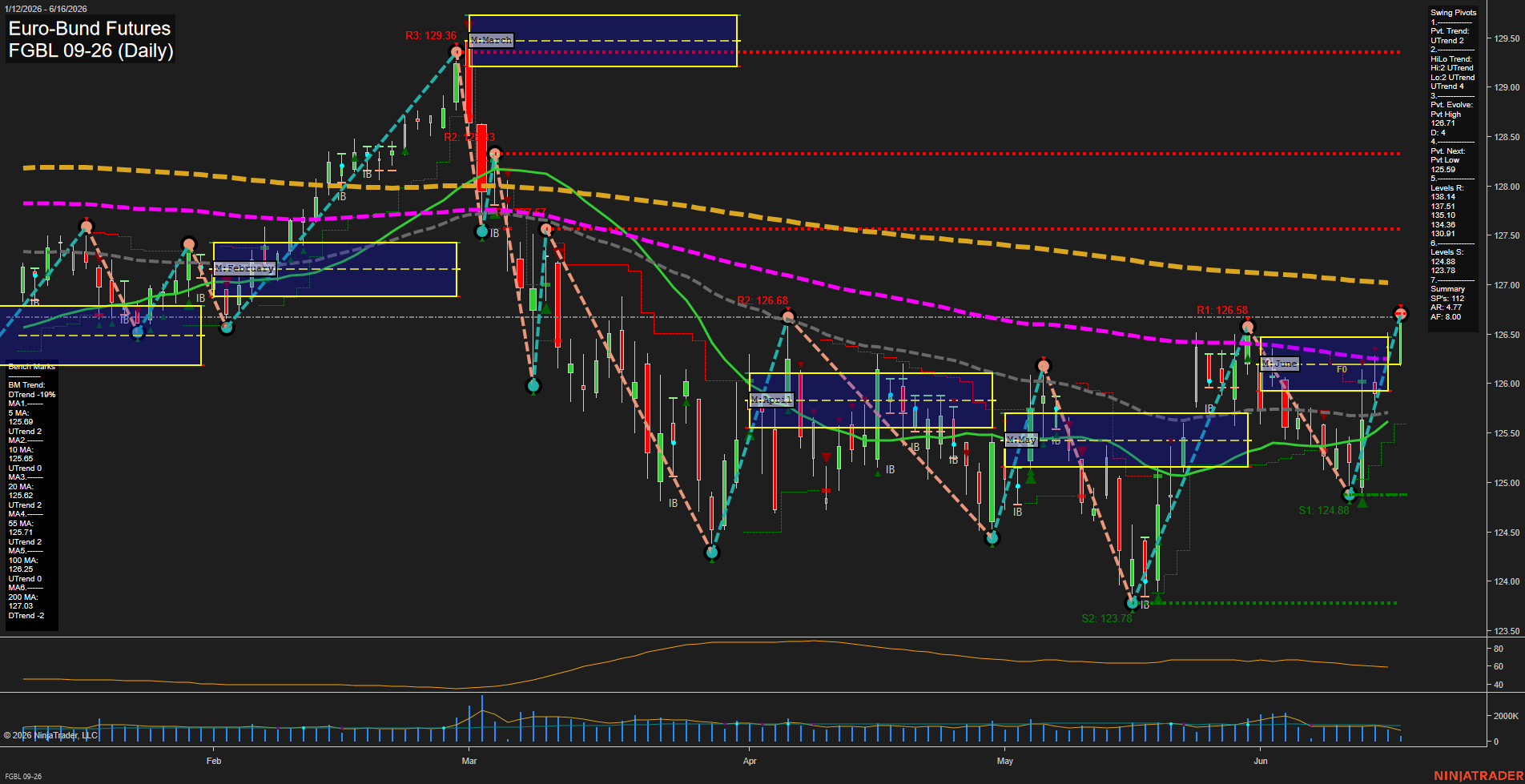The height and width of the screenshot is (784, 1525).
Task: Click the Bench Marks panel heading
Action: click(x=32, y=367)
